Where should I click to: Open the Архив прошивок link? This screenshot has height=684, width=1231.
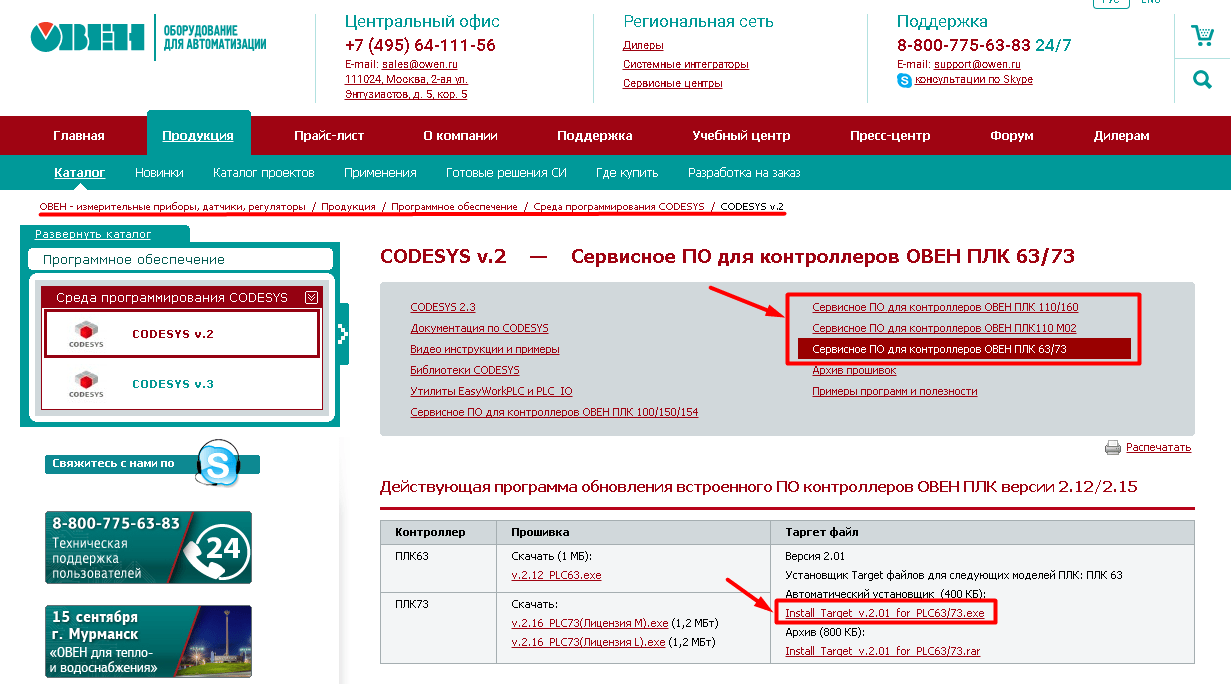(x=854, y=371)
